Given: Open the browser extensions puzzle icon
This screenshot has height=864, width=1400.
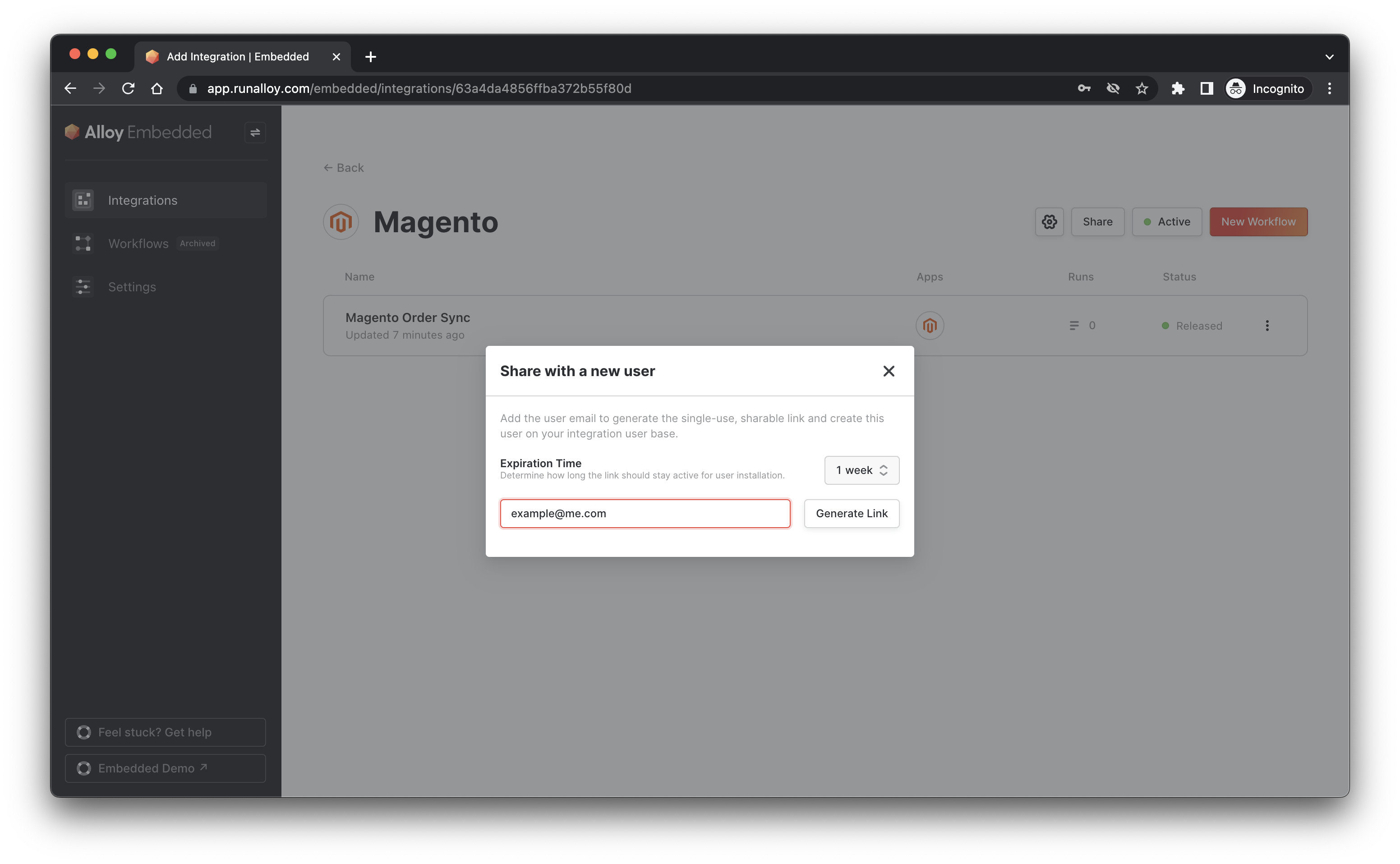Looking at the screenshot, I should click(1177, 88).
